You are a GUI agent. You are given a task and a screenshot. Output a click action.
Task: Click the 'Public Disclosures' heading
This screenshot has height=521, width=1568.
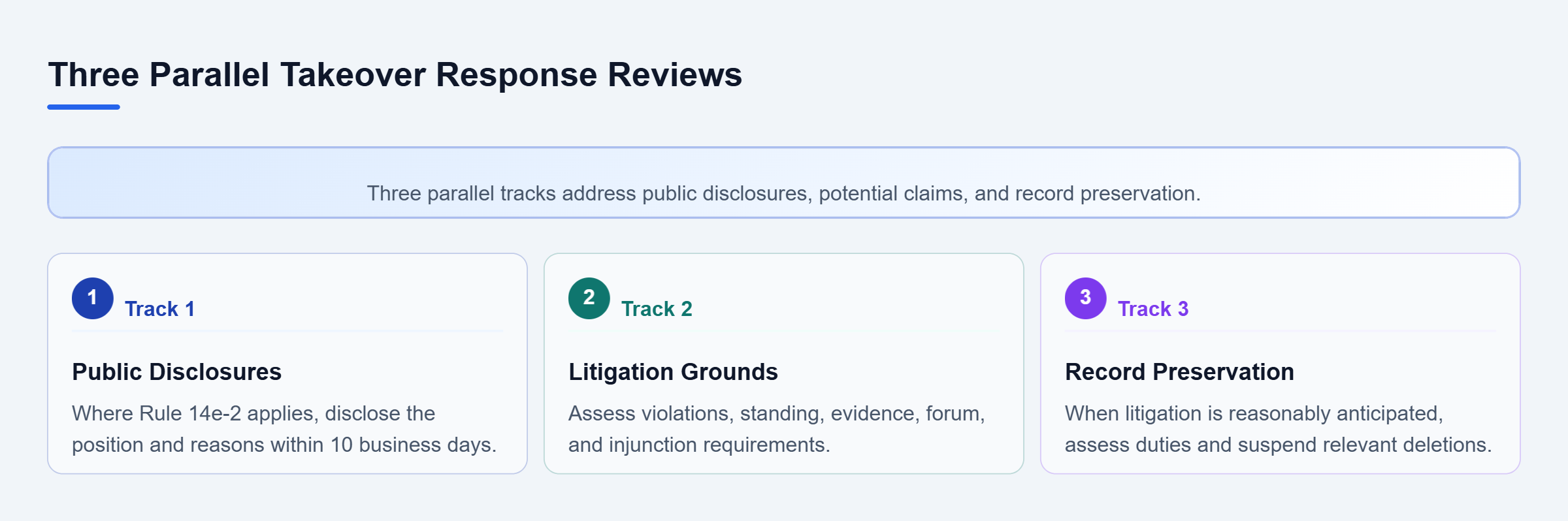176,371
